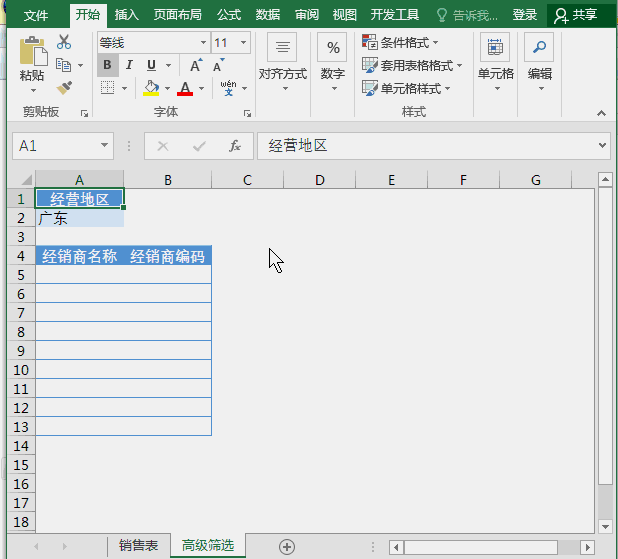Click the horizontal scrollbar left arrow
The width and height of the screenshot is (618, 559).
coord(396,547)
